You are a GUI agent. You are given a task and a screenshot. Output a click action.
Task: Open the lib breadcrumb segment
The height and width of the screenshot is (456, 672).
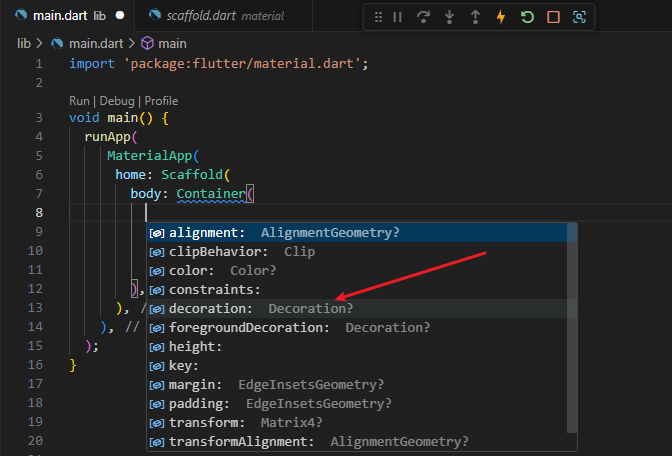pos(24,43)
